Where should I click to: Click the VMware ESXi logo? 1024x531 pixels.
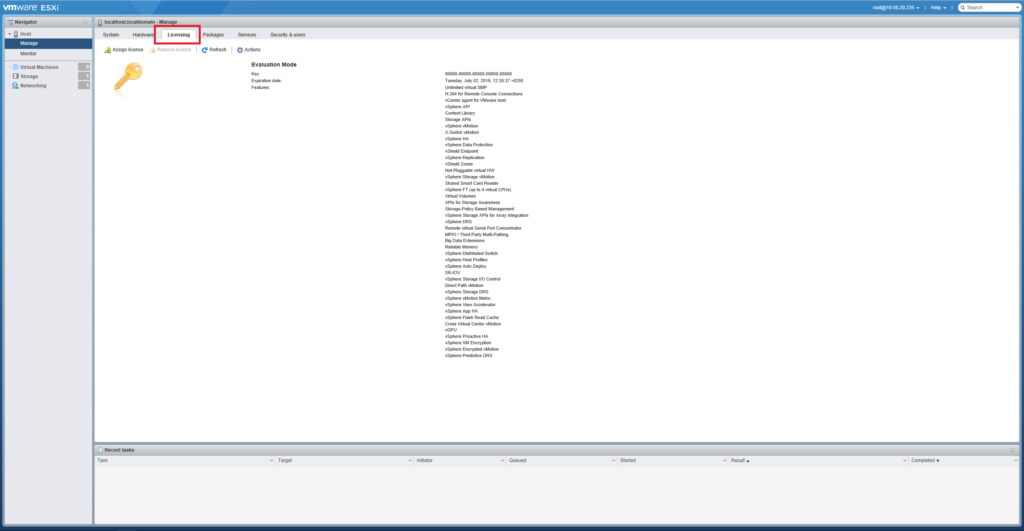click(33, 7)
